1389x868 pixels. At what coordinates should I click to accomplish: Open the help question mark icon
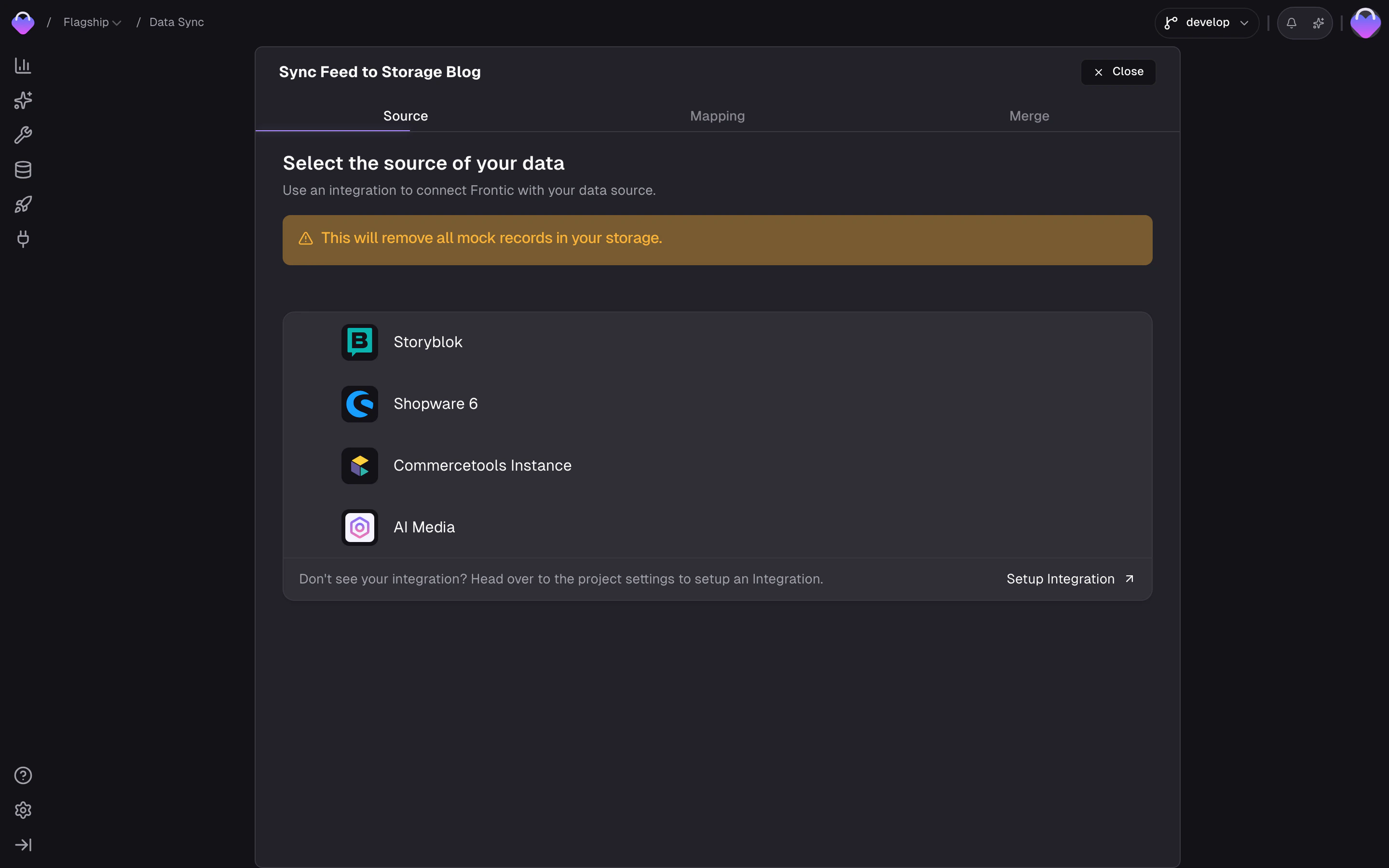click(x=23, y=775)
